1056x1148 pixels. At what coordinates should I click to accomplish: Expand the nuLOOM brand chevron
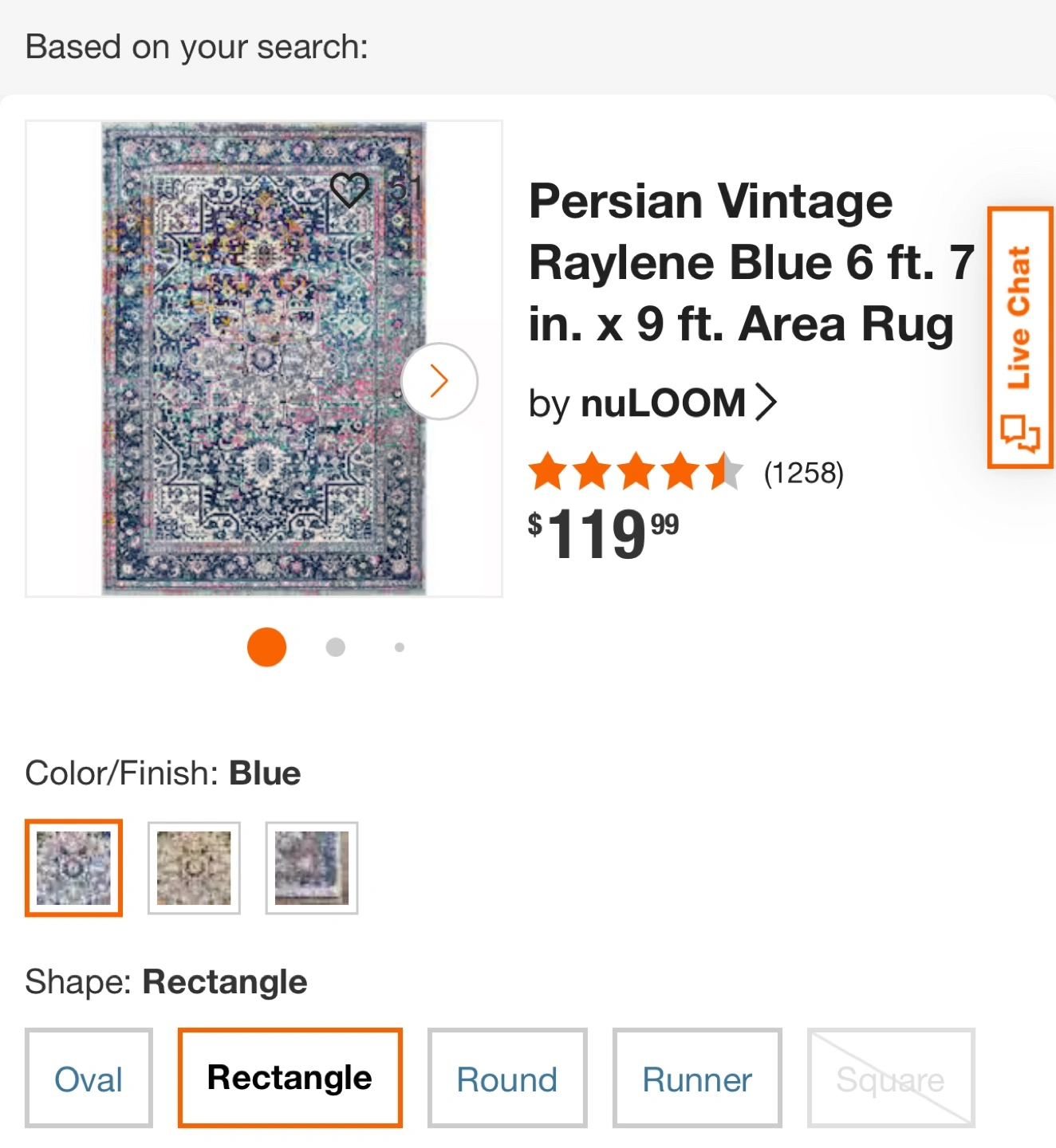[766, 402]
